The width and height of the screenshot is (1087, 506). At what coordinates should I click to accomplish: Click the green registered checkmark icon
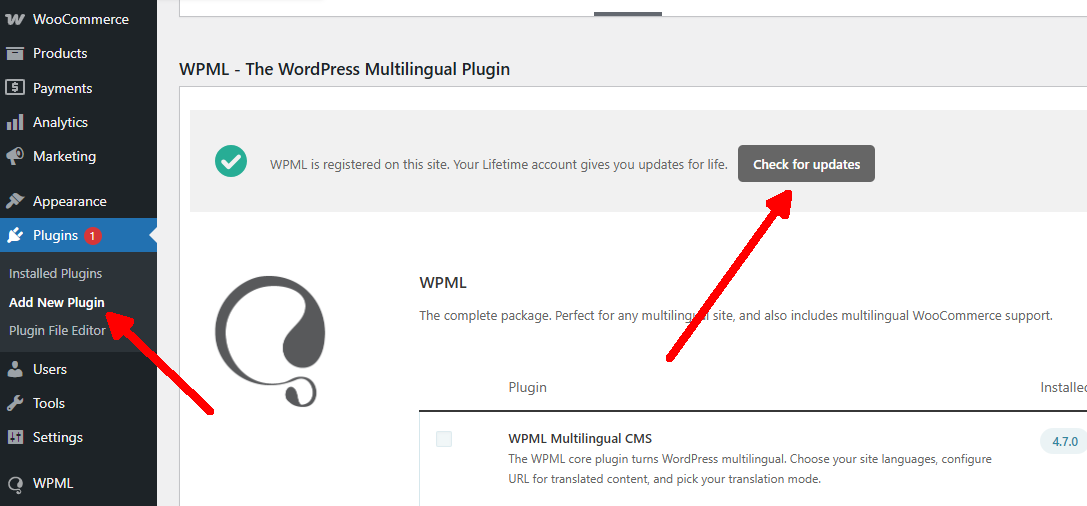231,161
